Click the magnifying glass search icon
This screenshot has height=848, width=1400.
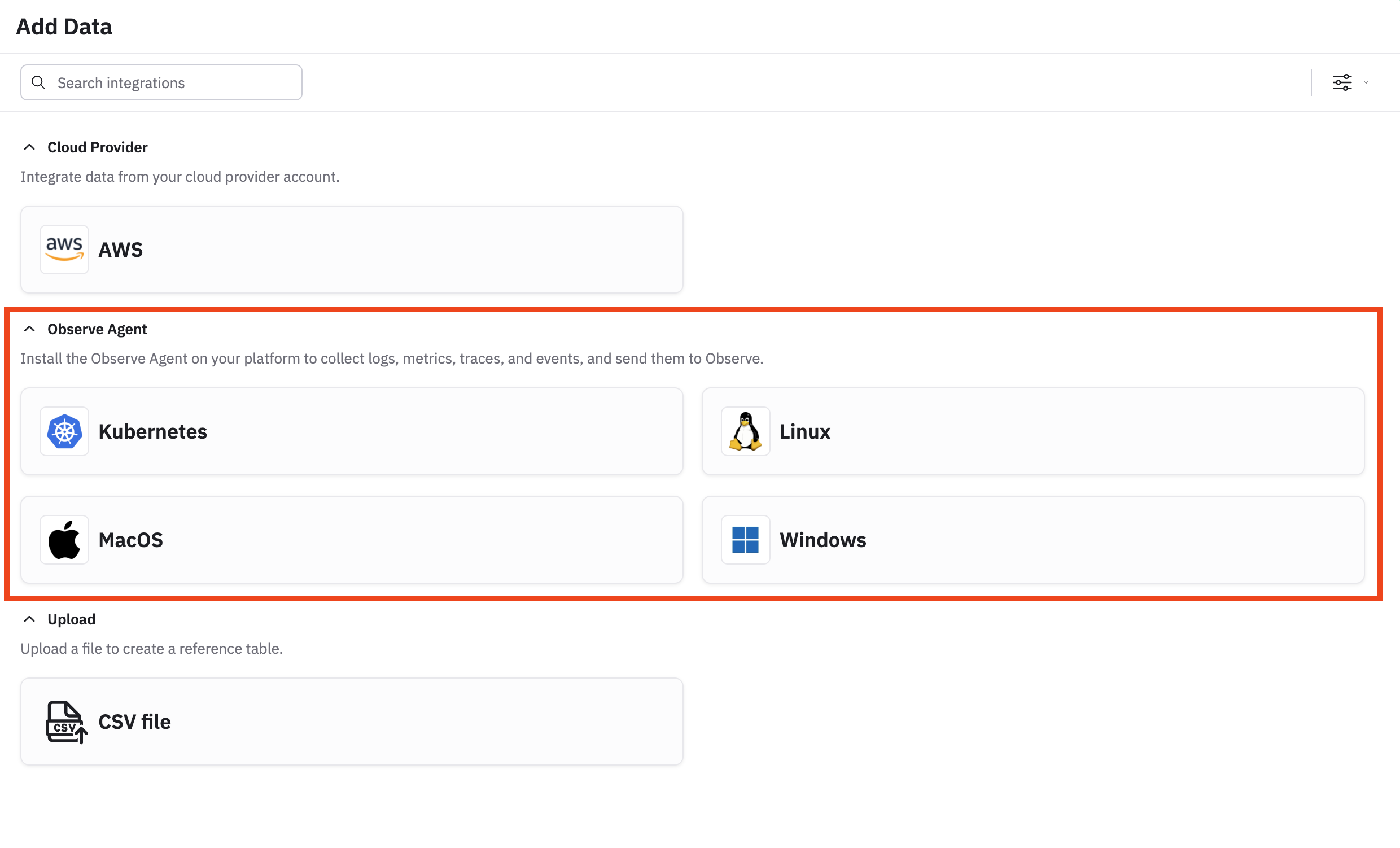38,83
